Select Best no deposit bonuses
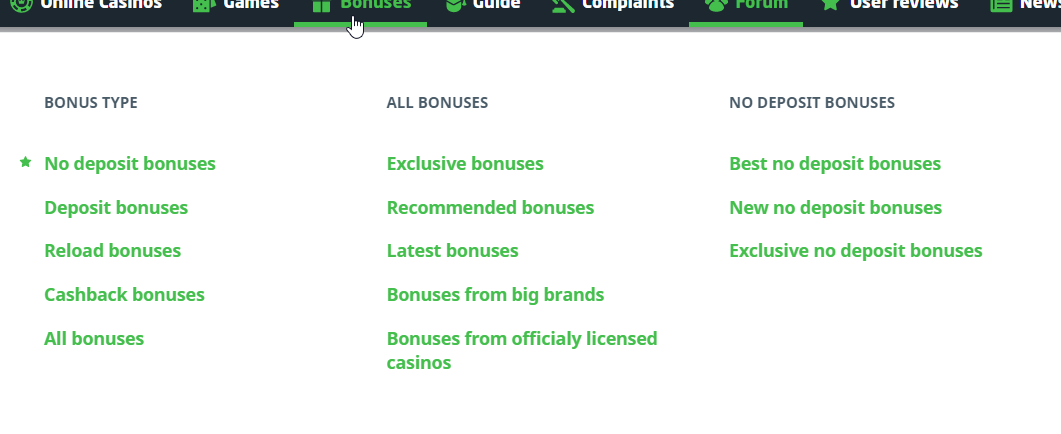The width and height of the screenshot is (1061, 434). click(x=835, y=164)
